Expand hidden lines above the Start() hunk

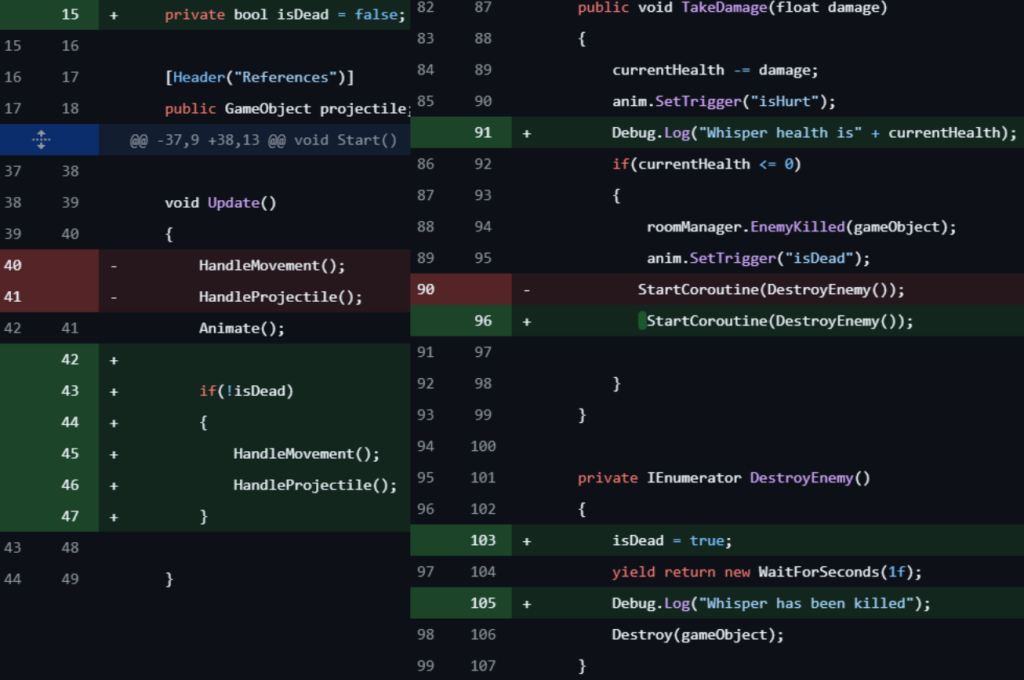41,139
